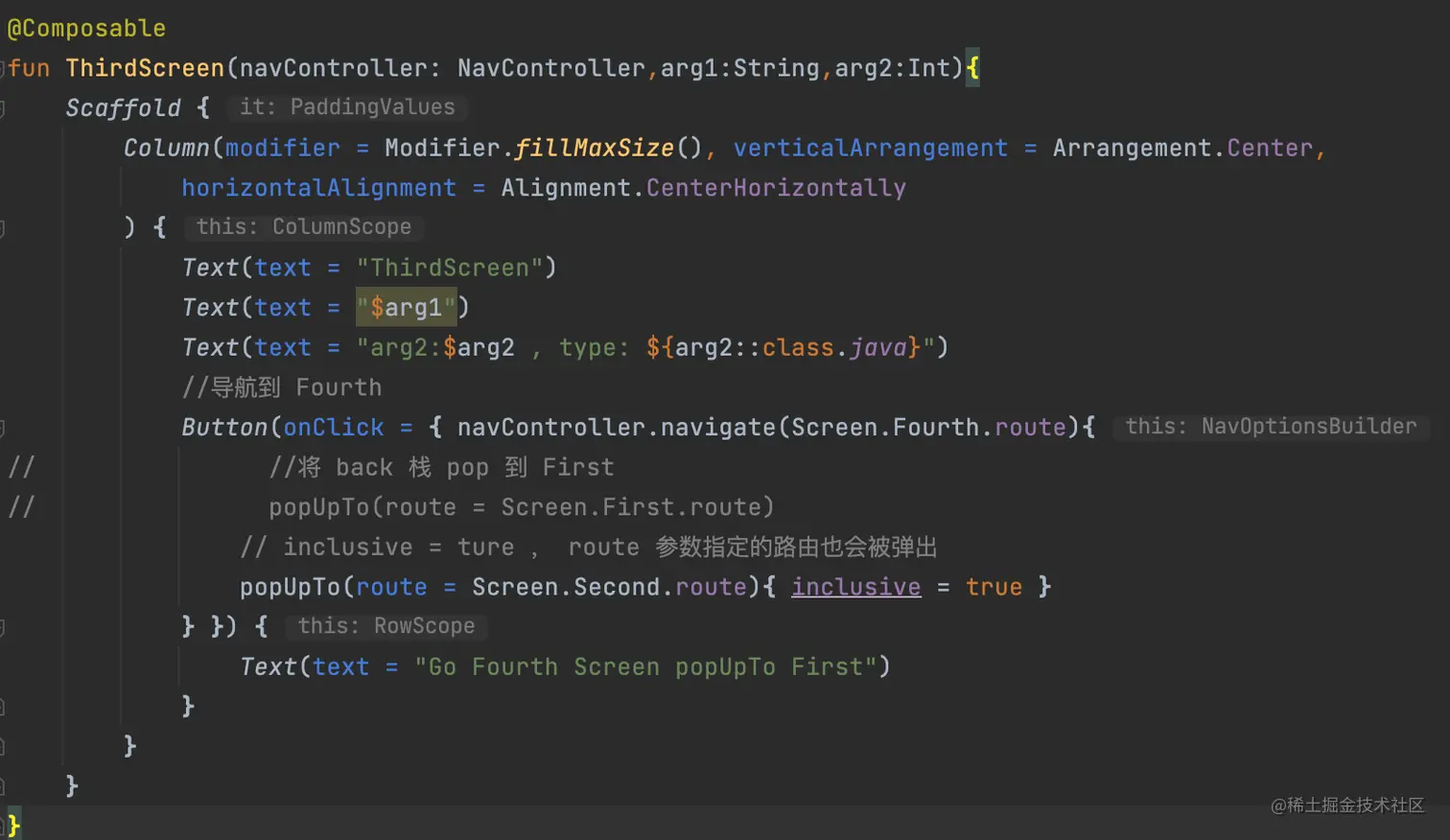The image size is (1450, 840).
Task: Click navigate in navController.navigate
Action: coord(718,428)
